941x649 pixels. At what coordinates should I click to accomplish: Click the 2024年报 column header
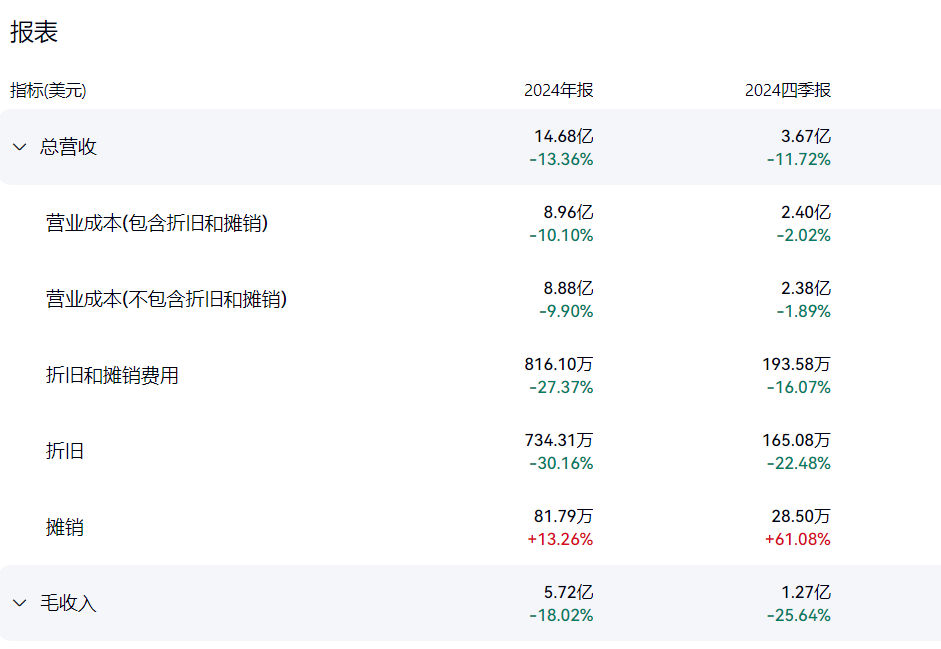click(558, 90)
